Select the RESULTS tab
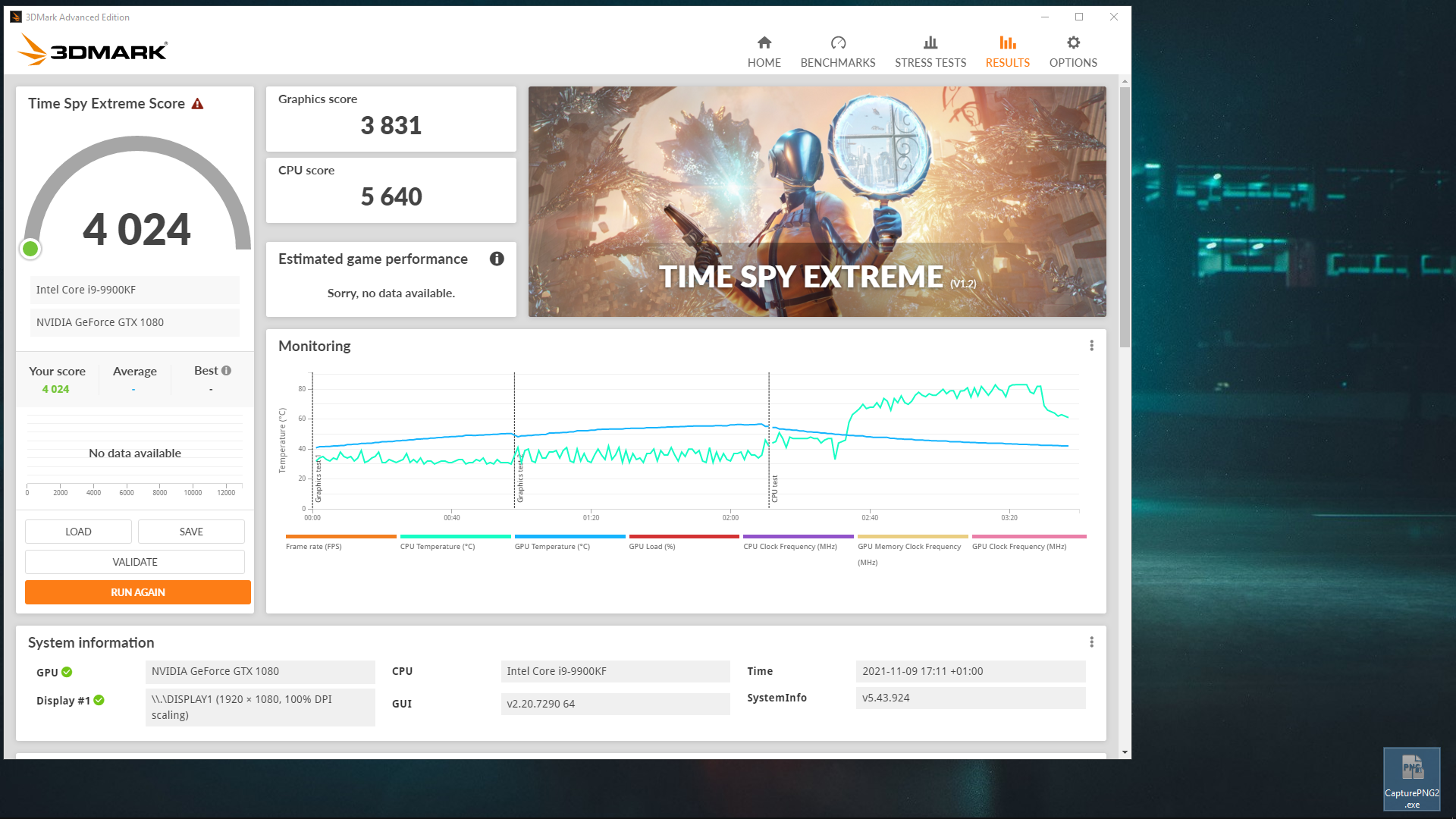This screenshot has height=819, width=1456. tap(1008, 52)
